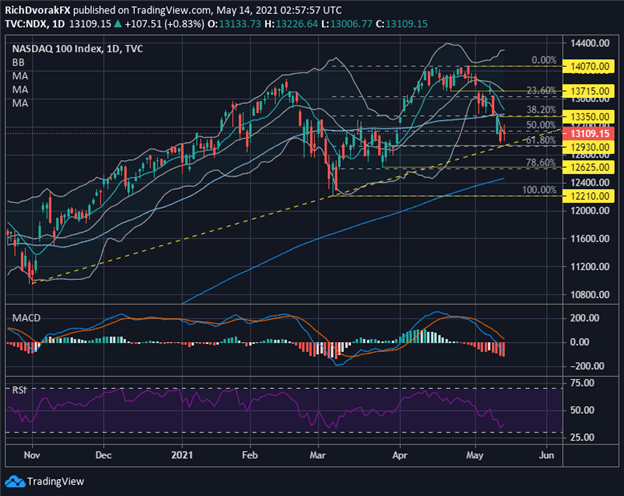Select the NASDAQ 100 Index chart title
Image resolution: width=624 pixels, height=496 pixels.
pyautogui.click(x=78, y=49)
